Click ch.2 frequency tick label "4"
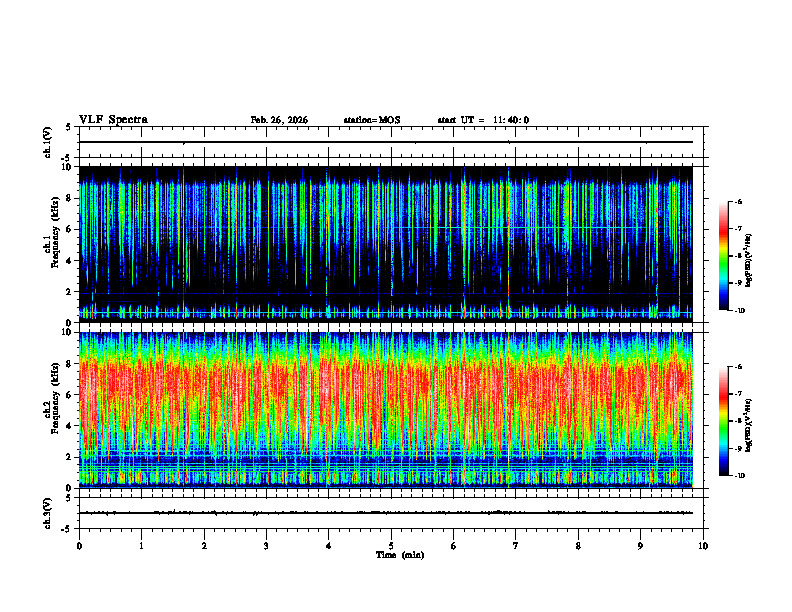Viewport: 792px width, 612px height. click(x=69, y=426)
